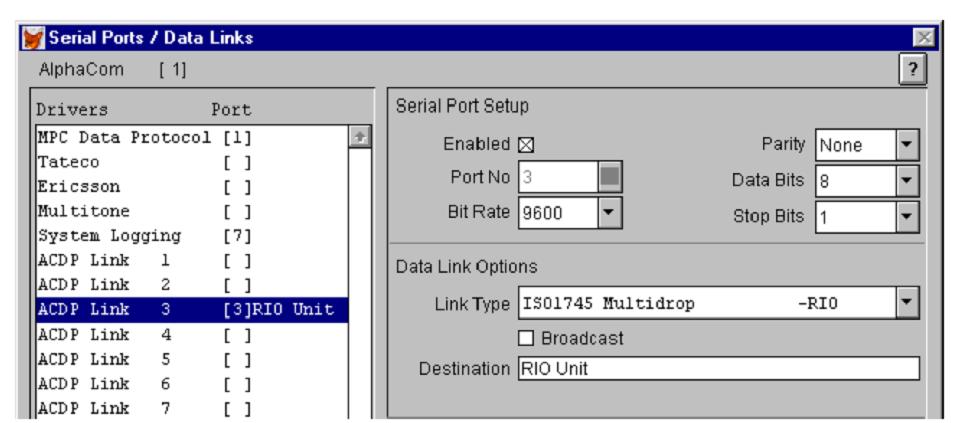The height and width of the screenshot is (423, 955).
Task: Select ACDP Link 4 row
Action: 192,335
